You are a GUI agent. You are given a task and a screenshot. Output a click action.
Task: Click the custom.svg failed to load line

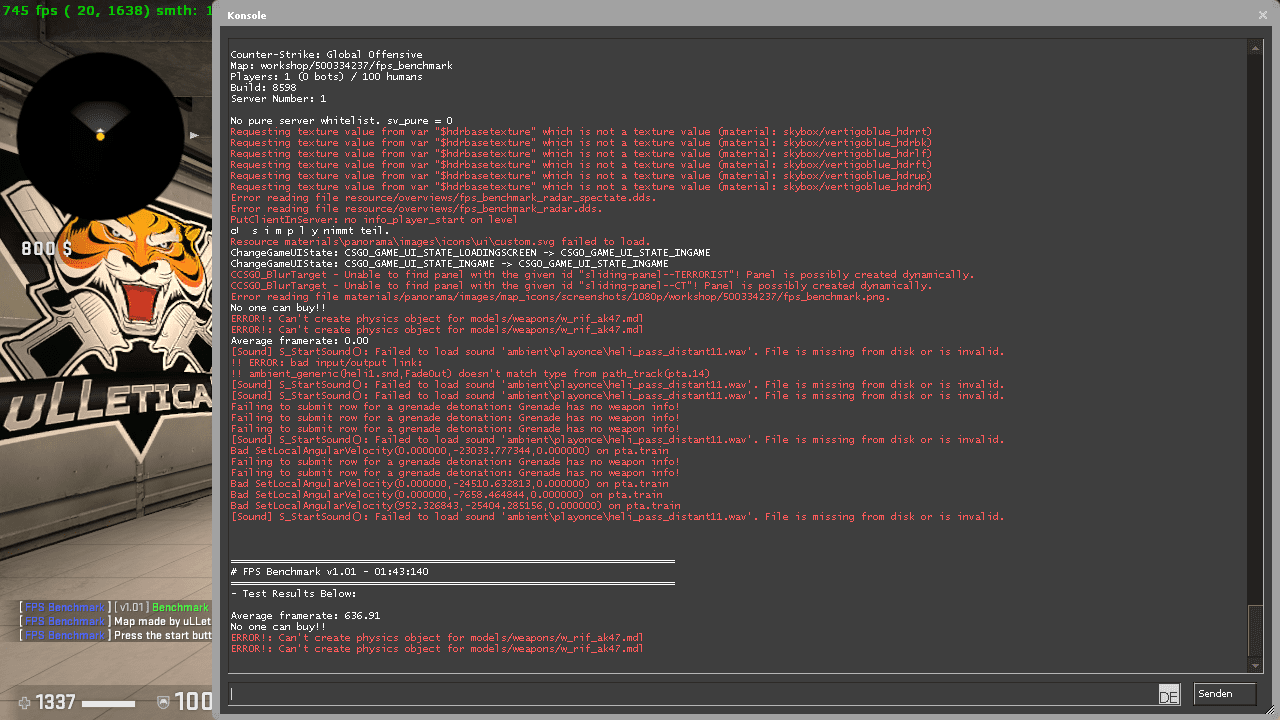pos(440,242)
